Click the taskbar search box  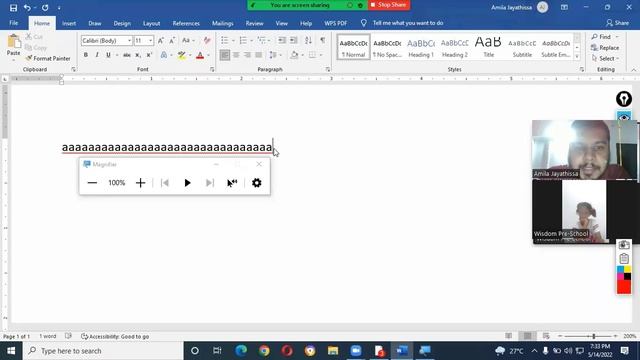(103, 351)
